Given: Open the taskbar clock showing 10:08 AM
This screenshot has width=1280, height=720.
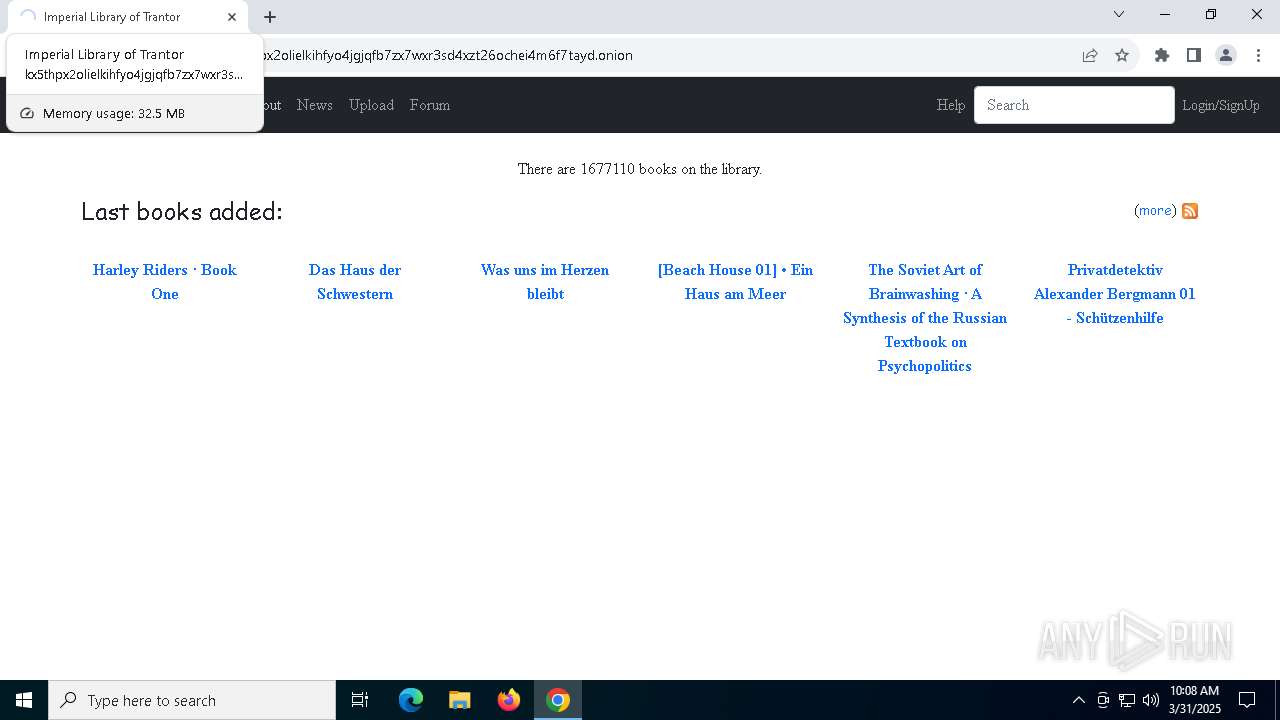Looking at the screenshot, I should point(1195,700).
